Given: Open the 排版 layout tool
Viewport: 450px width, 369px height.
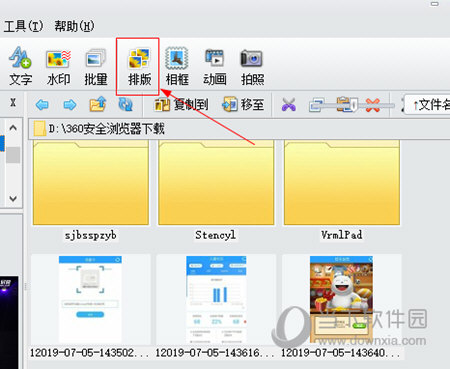Looking at the screenshot, I should pos(139,66).
